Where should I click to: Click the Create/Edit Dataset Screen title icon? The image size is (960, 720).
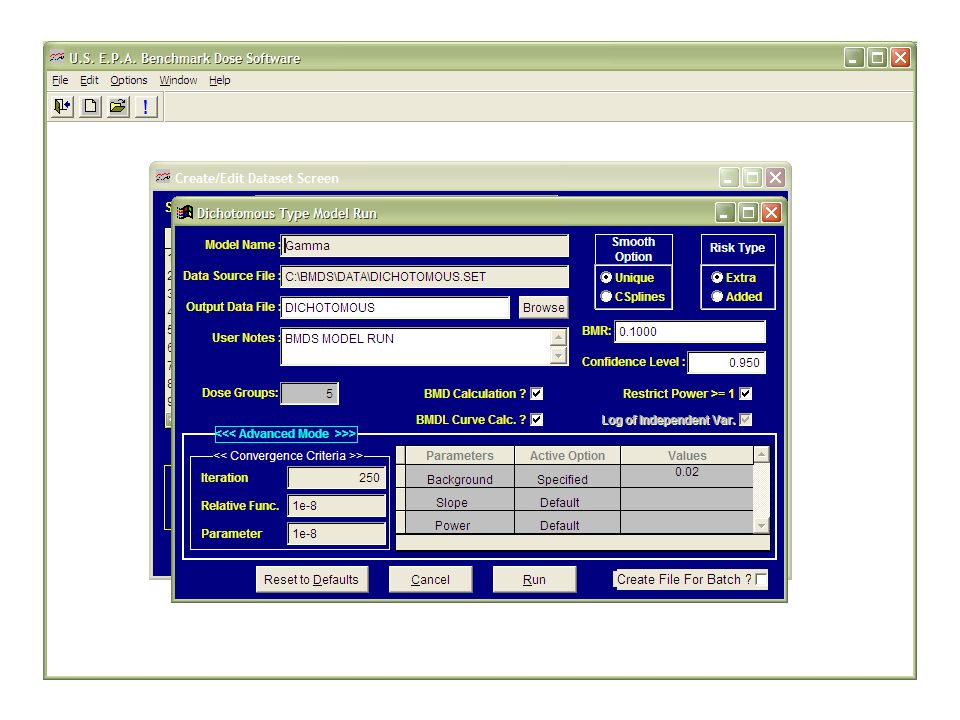(x=163, y=178)
